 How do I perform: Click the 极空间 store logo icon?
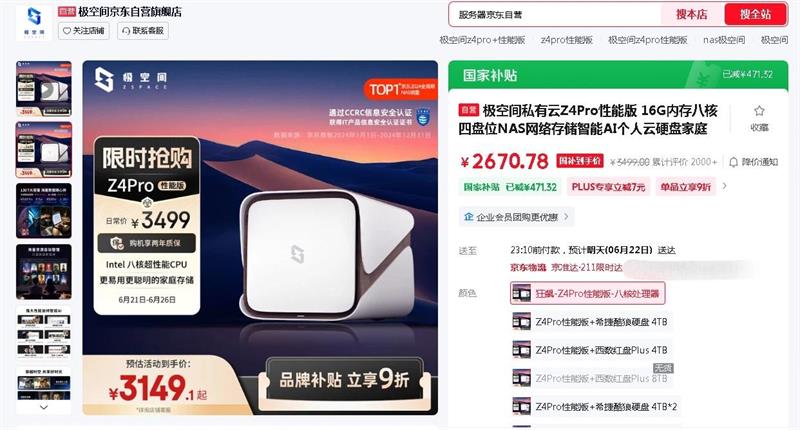[x=34, y=22]
